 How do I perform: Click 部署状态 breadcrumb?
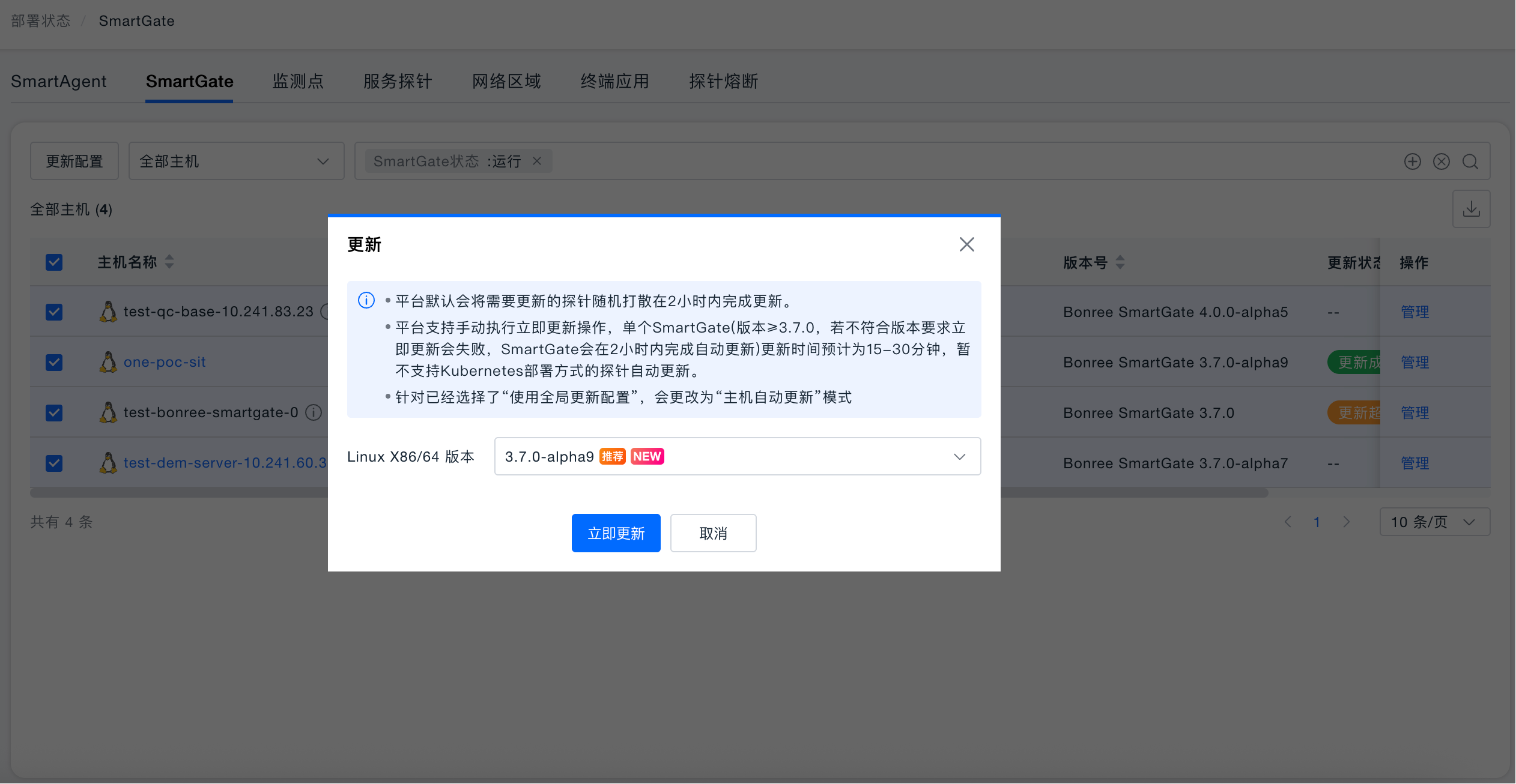[40, 21]
